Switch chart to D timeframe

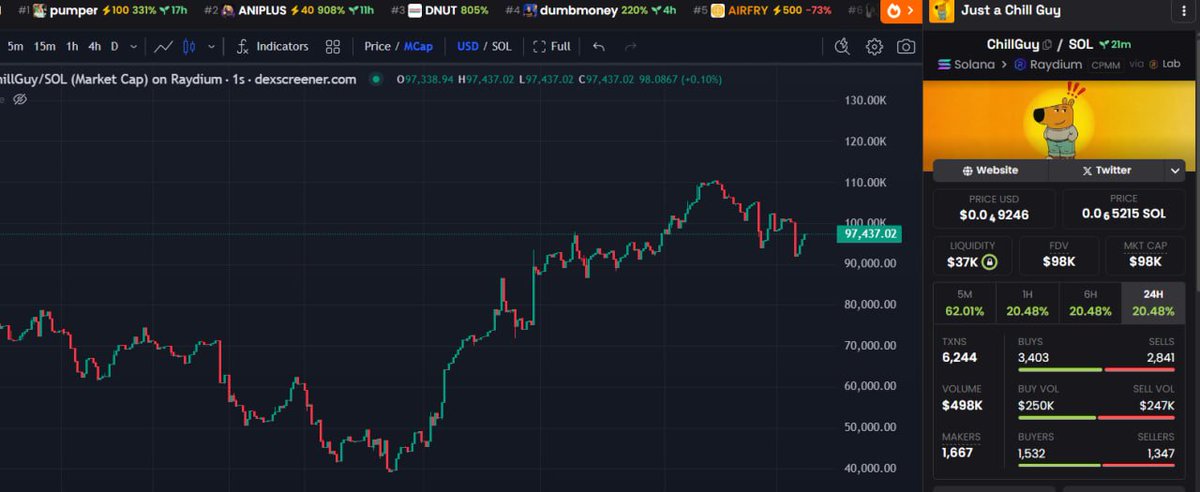pos(114,46)
